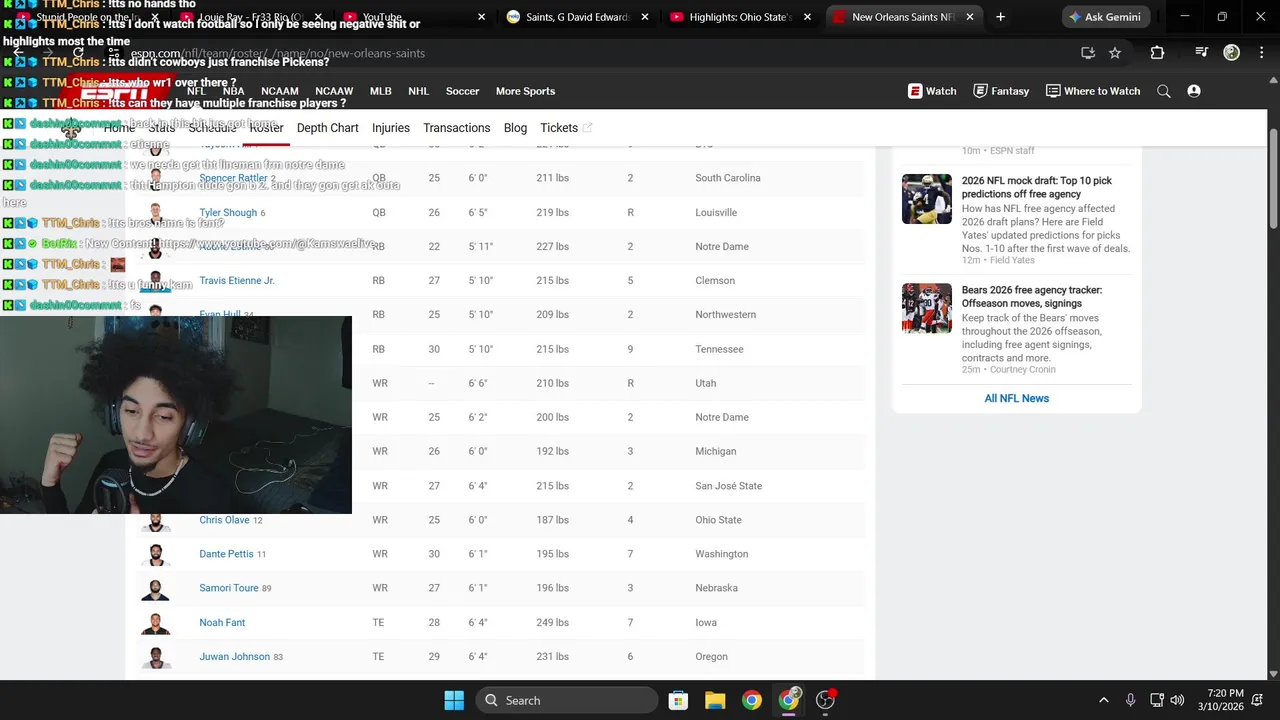This screenshot has width=1280, height=720.
Task: Click Juwan Johnson's headshot image
Action: pyautogui.click(x=155, y=657)
